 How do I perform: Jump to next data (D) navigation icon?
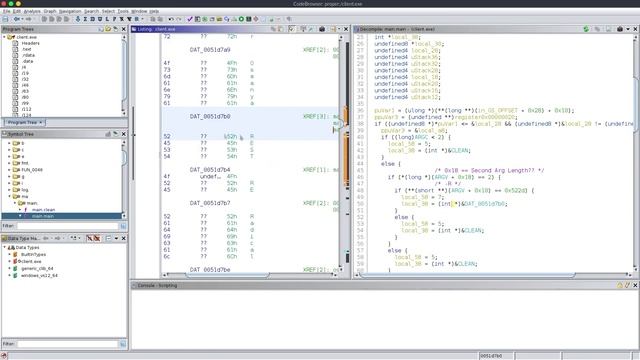(x=92, y=19)
